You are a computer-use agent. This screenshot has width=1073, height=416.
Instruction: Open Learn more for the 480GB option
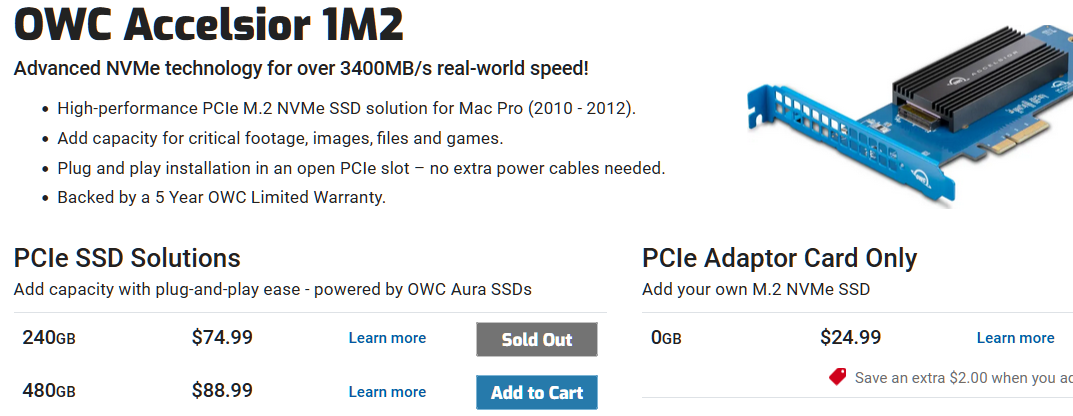387,392
